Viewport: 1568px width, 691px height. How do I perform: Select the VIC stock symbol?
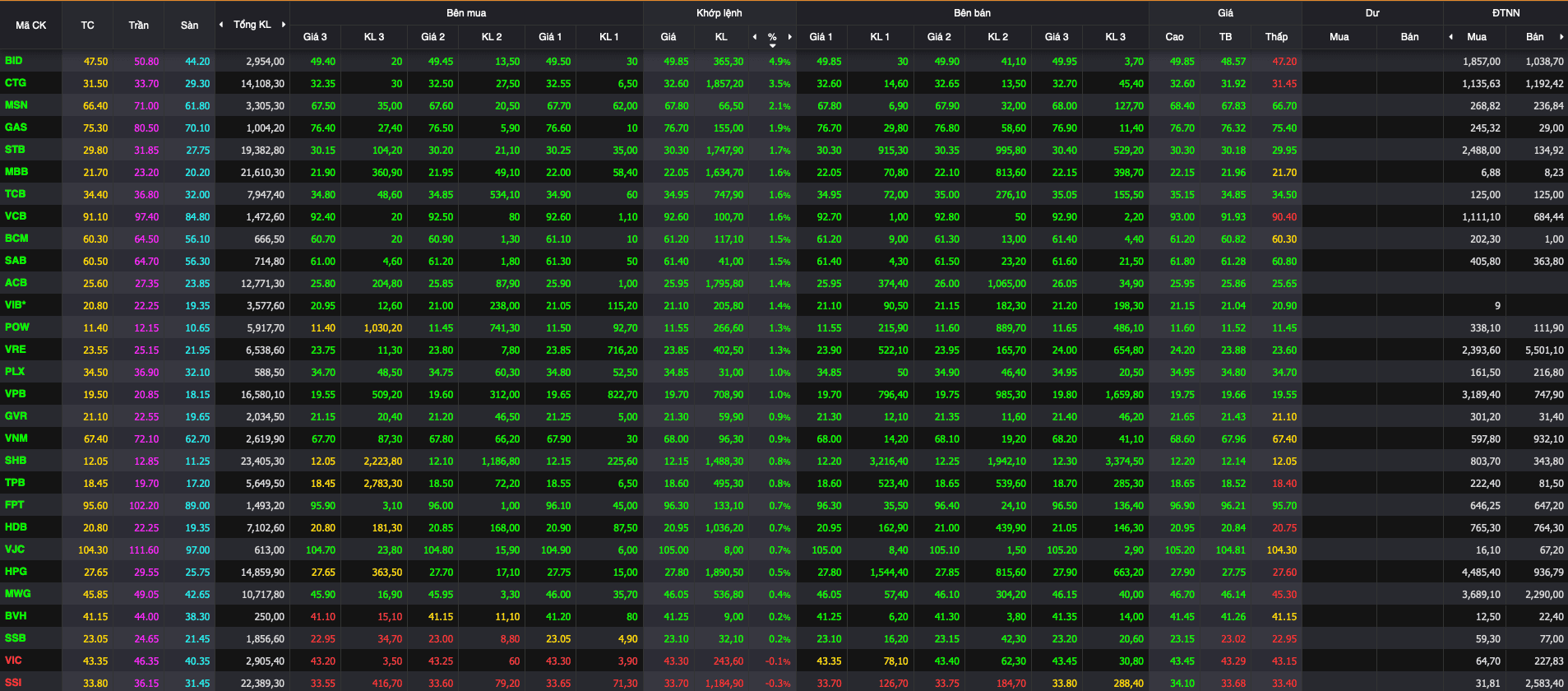click(x=13, y=661)
